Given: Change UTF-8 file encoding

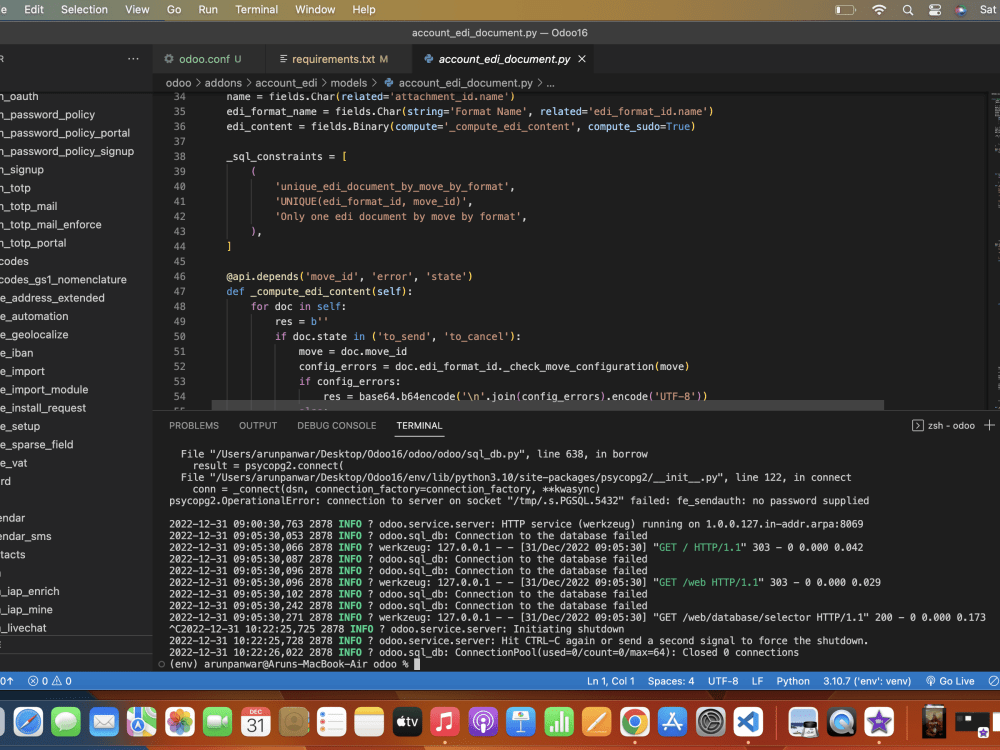Looking at the screenshot, I should click(722, 681).
